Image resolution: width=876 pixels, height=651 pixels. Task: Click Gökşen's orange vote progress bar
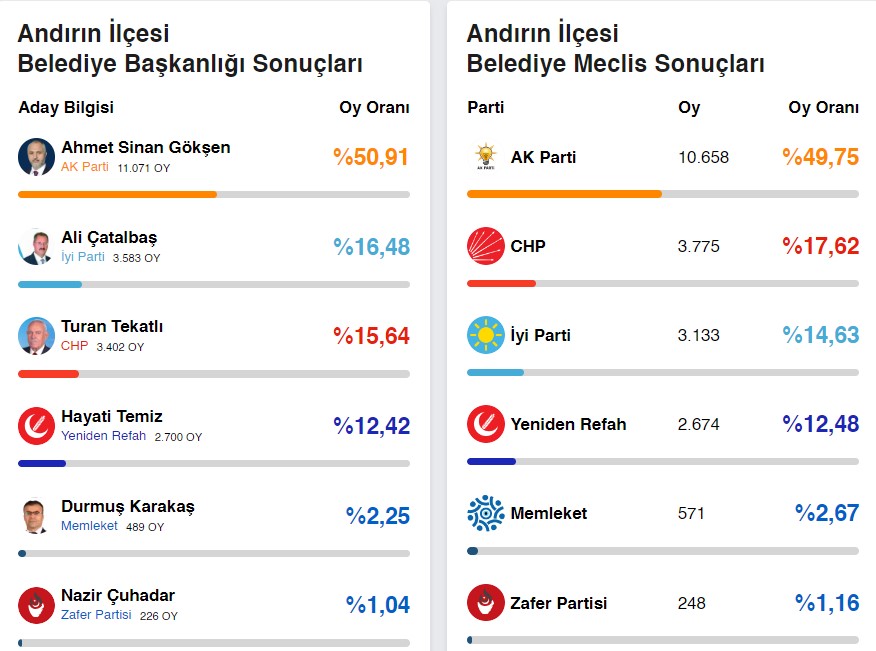click(x=117, y=194)
